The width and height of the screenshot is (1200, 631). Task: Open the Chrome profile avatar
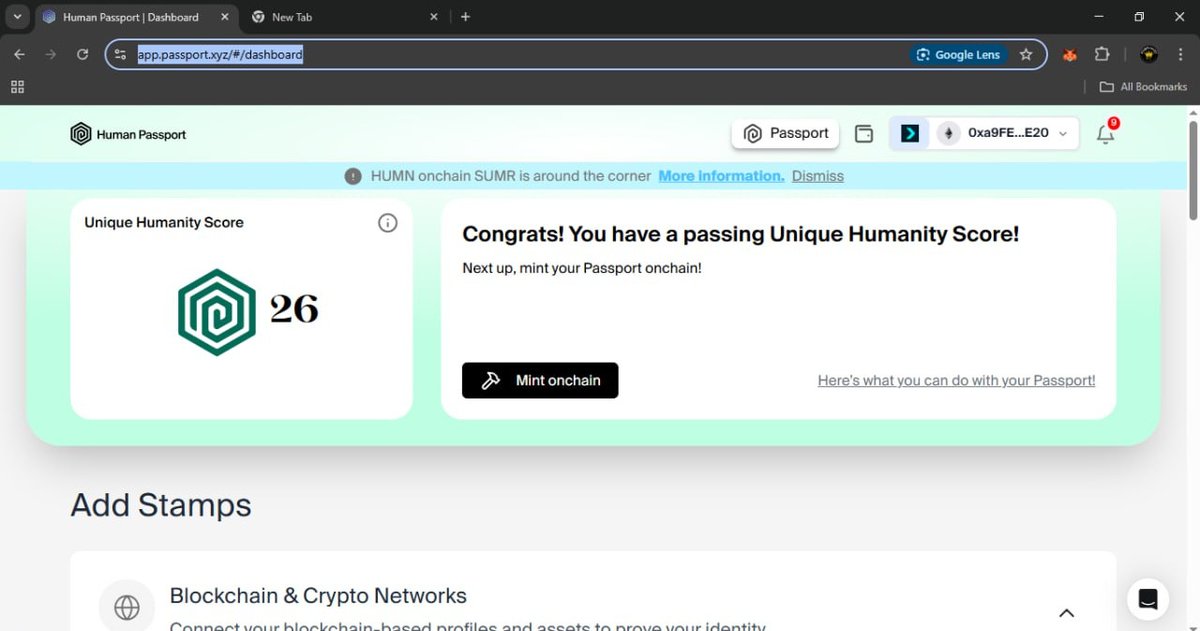pos(1149,55)
